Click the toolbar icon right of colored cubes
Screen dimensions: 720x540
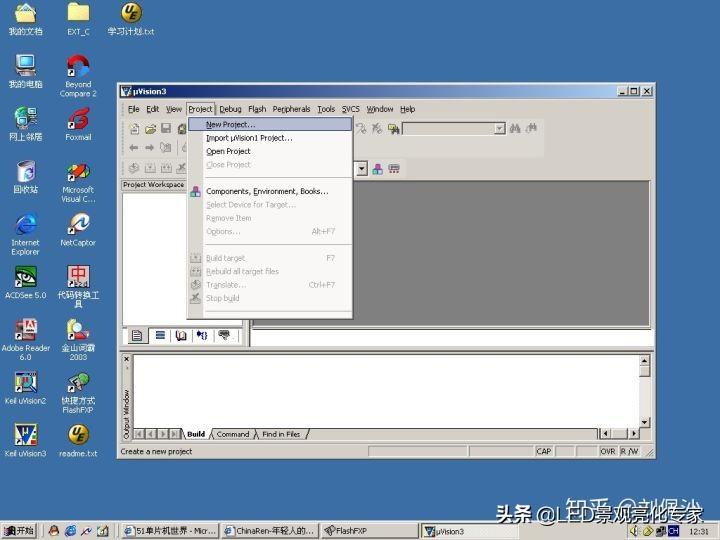tap(394, 169)
